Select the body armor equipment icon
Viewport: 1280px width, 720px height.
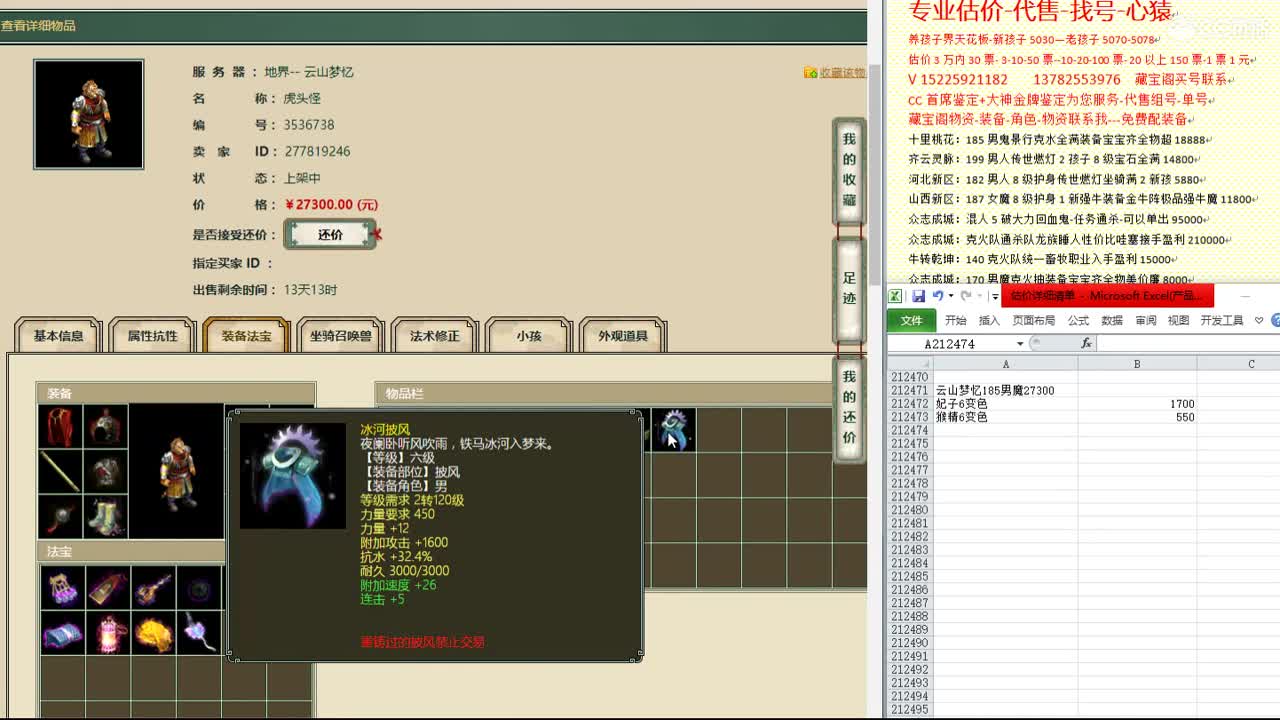105,472
